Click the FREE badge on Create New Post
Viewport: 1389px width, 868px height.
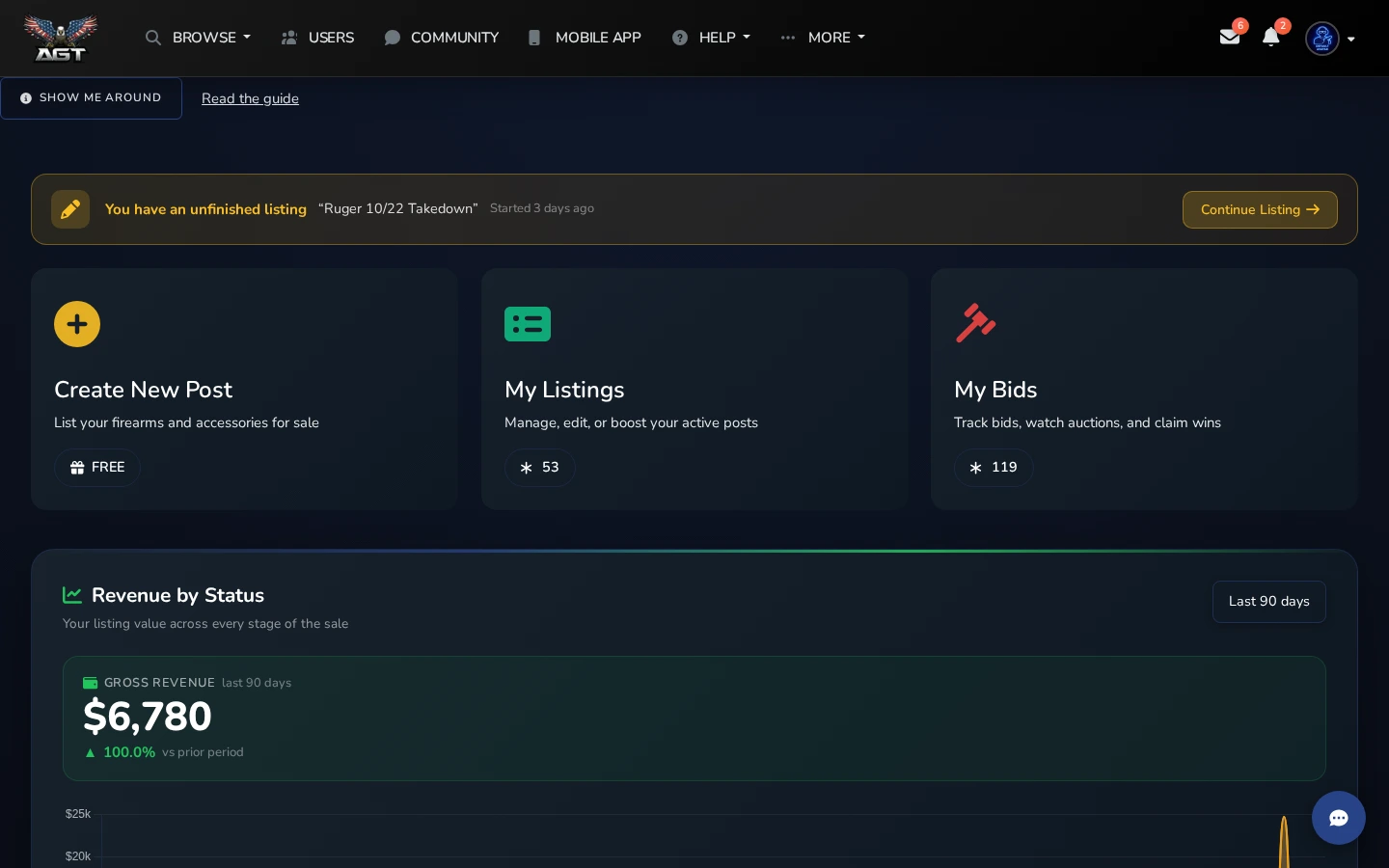[x=97, y=468]
